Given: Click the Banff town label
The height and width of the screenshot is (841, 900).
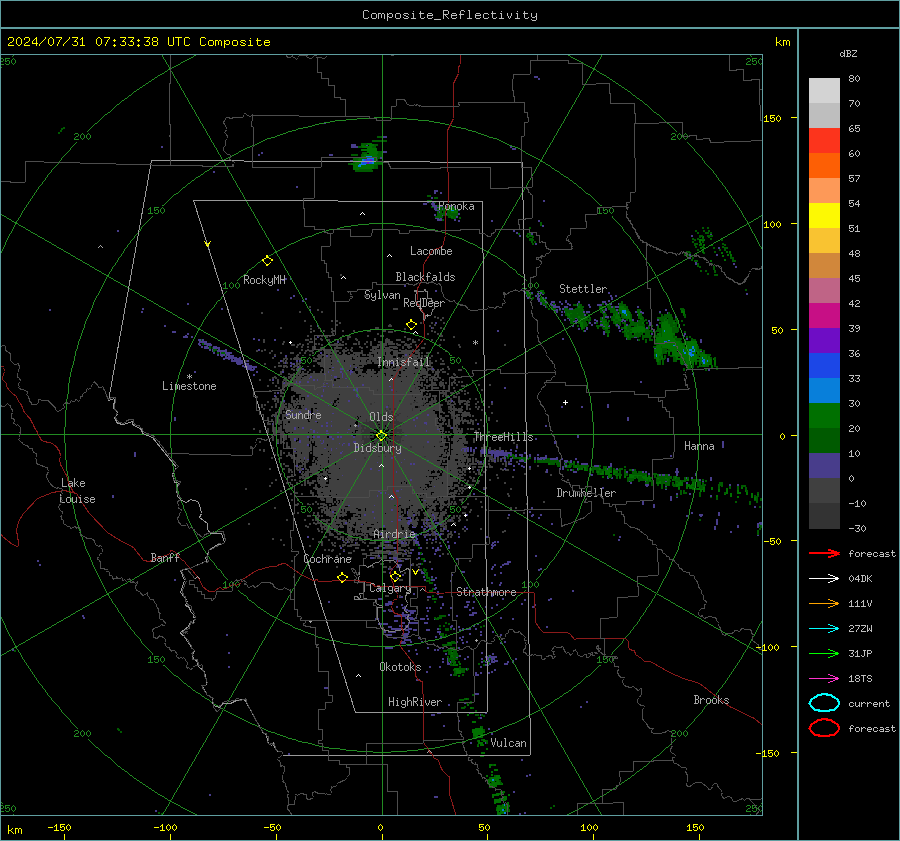Looking at the screenshot, I should (165, 557).
